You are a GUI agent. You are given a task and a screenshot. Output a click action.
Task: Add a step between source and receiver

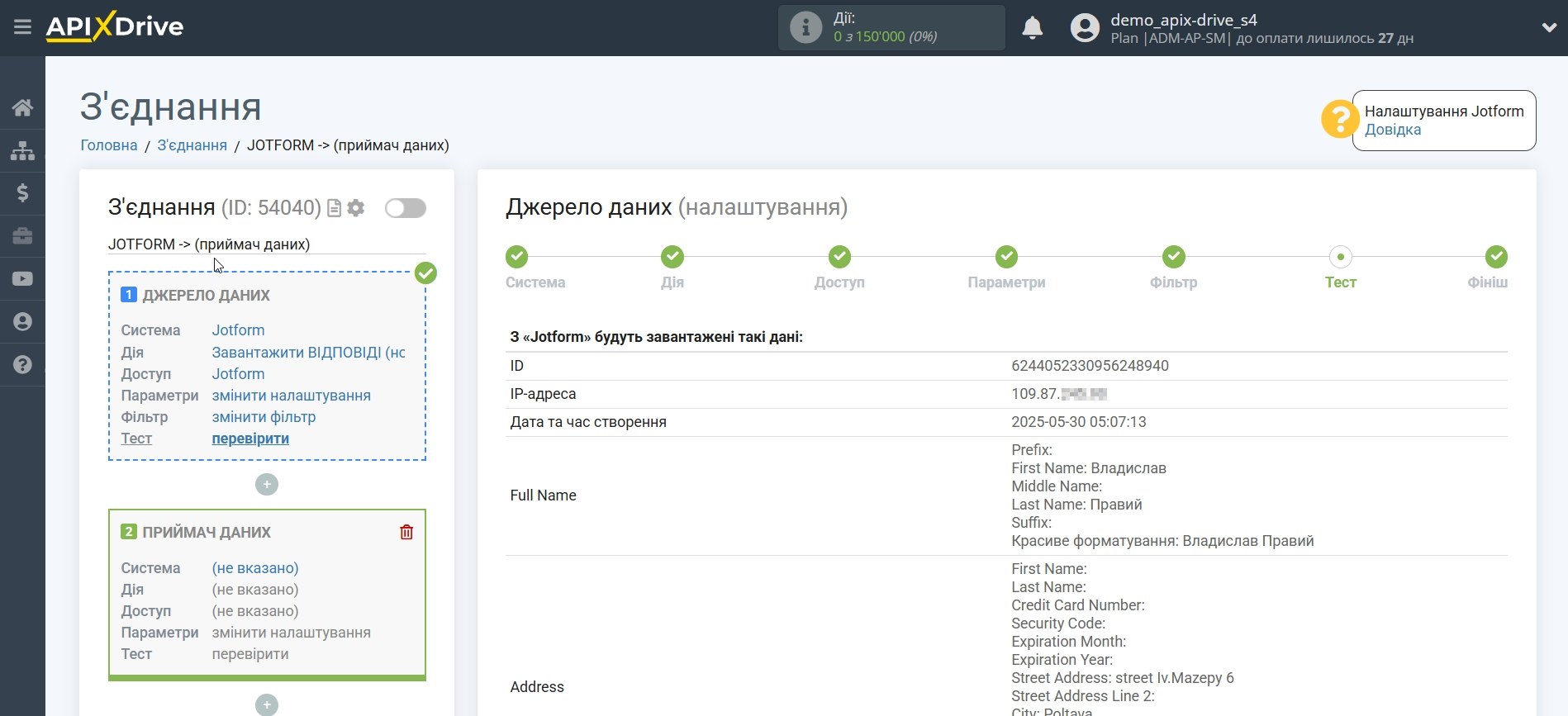(267, 485)
